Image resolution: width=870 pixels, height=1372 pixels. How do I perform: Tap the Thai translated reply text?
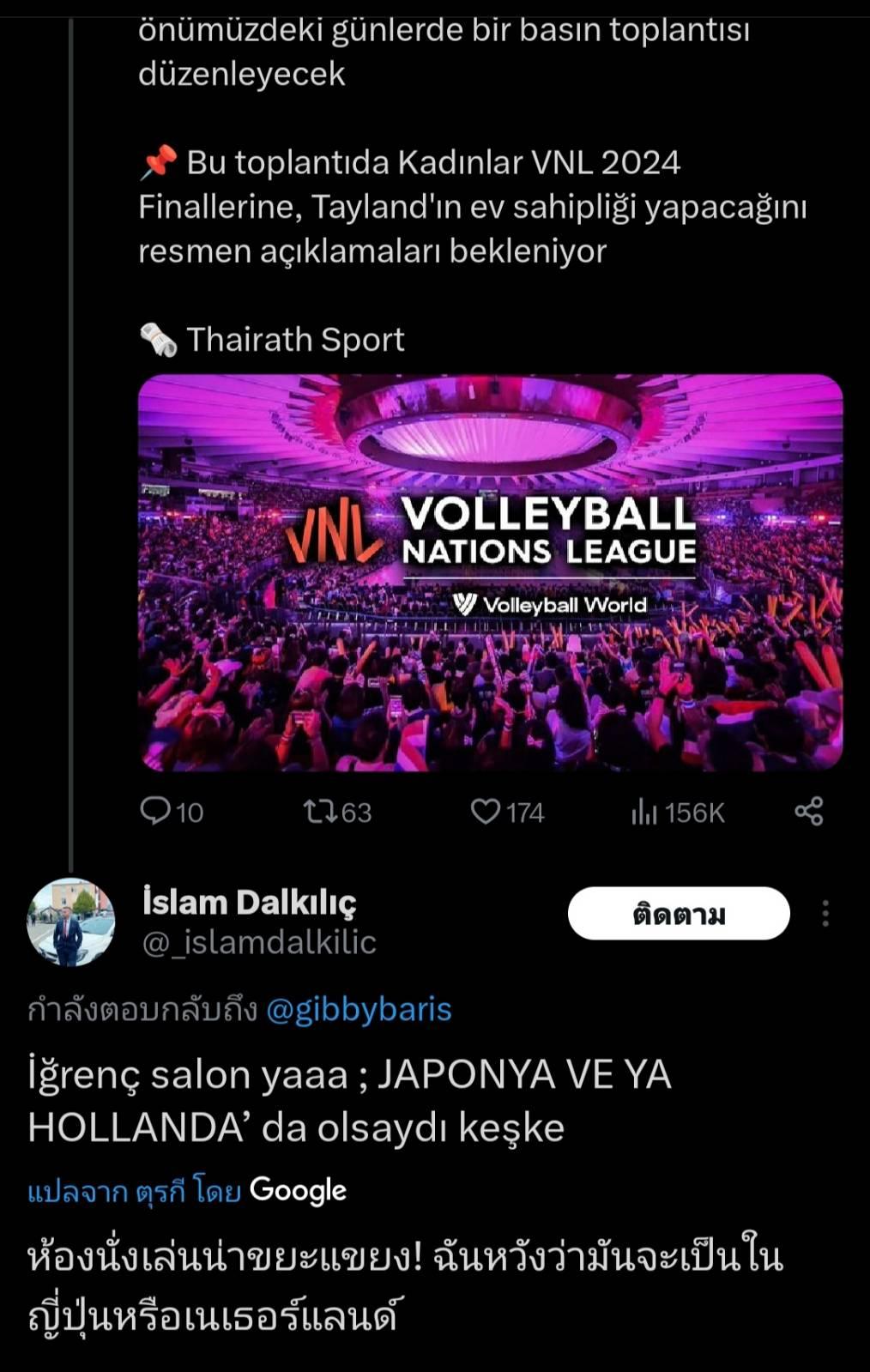405,1285
